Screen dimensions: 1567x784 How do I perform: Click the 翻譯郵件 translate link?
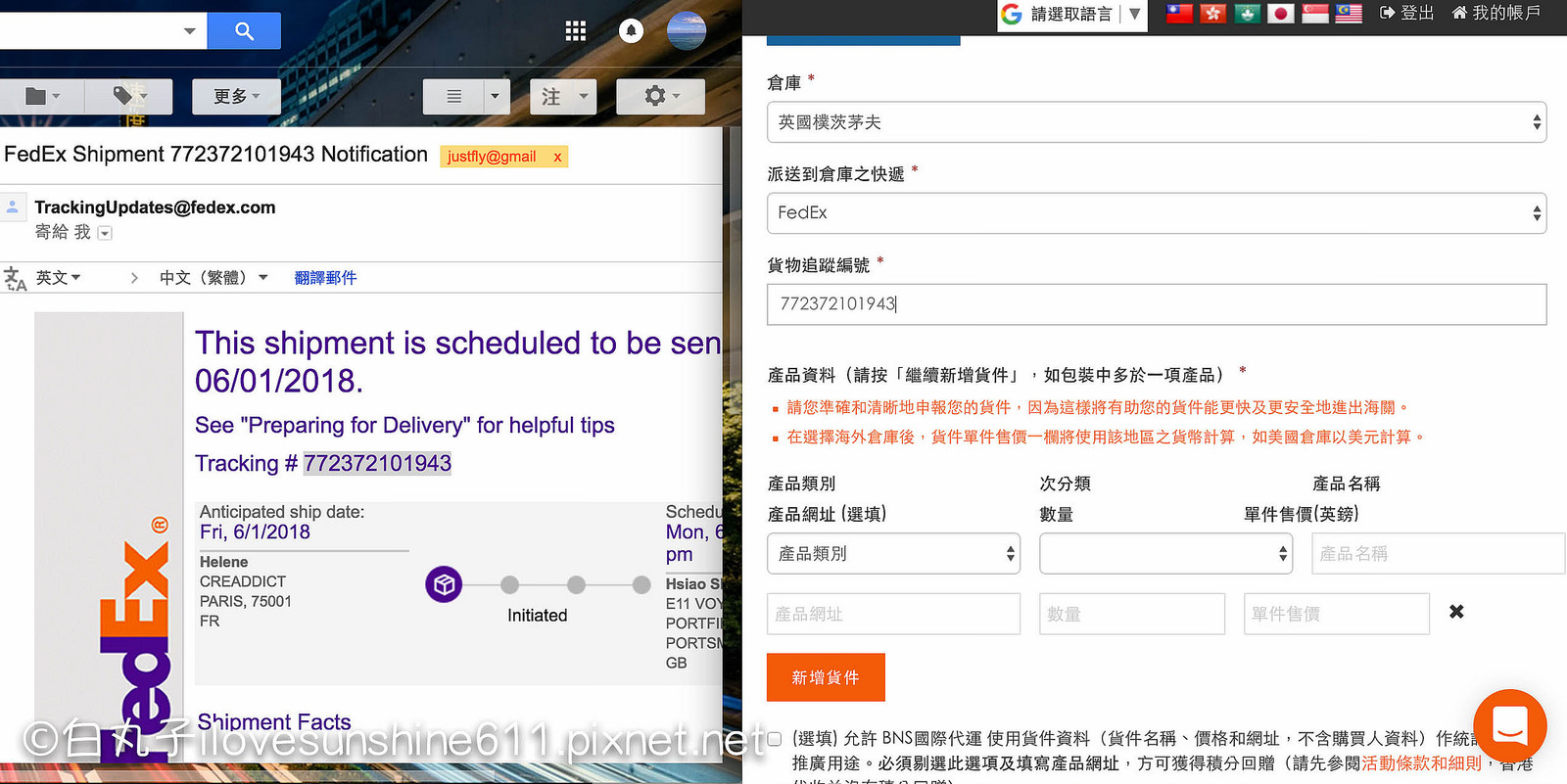[x=325, y=278]
